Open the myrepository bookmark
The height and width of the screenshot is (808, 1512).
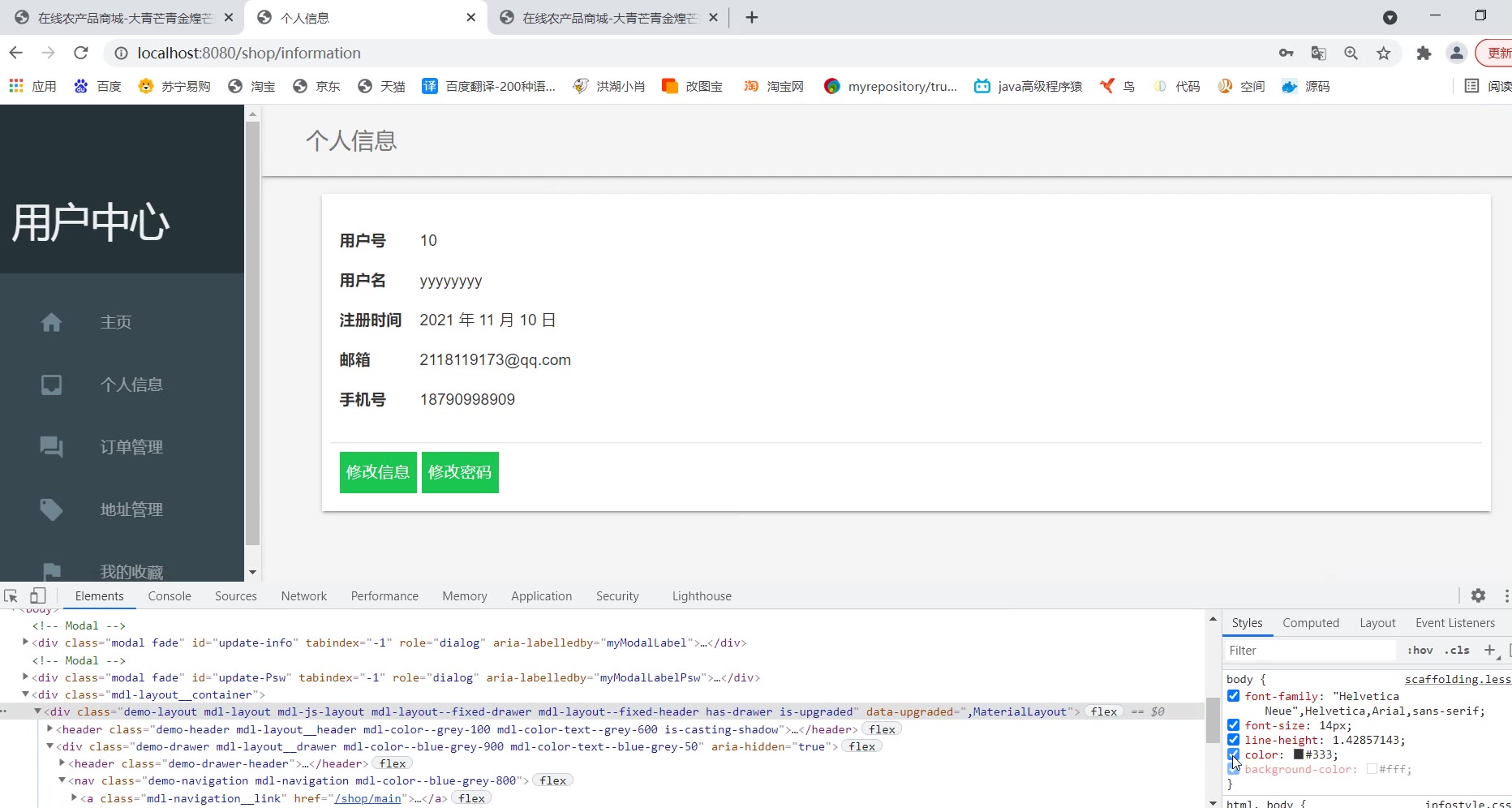[891, 86]
